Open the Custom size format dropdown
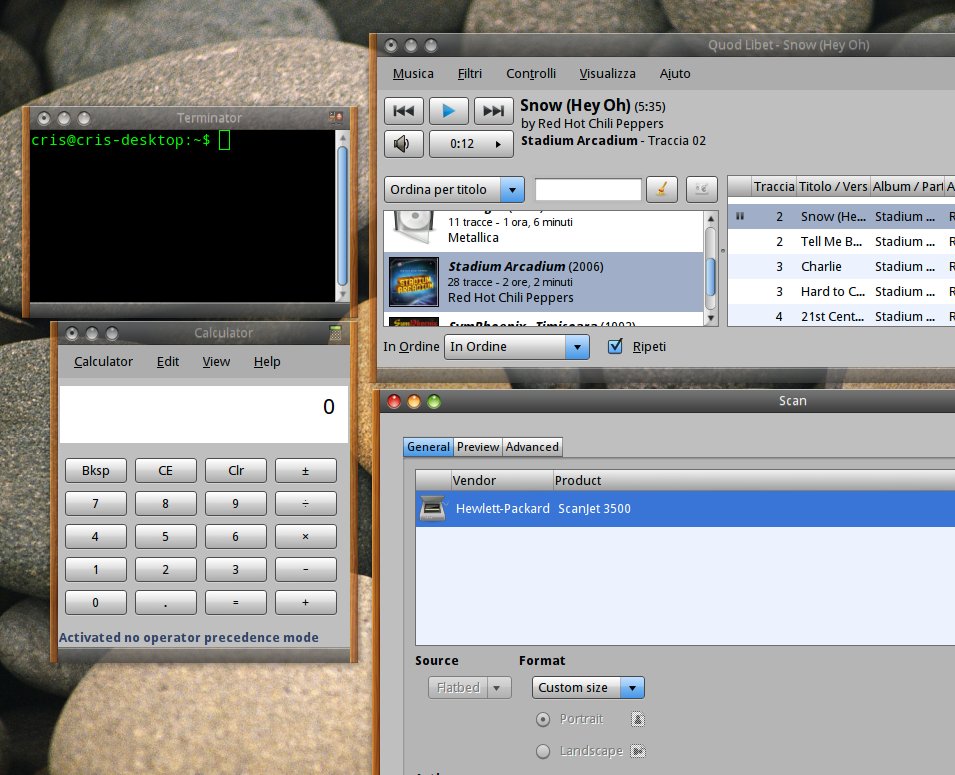The width and height of the screenshot is (955, 775). tap(588, 687)
